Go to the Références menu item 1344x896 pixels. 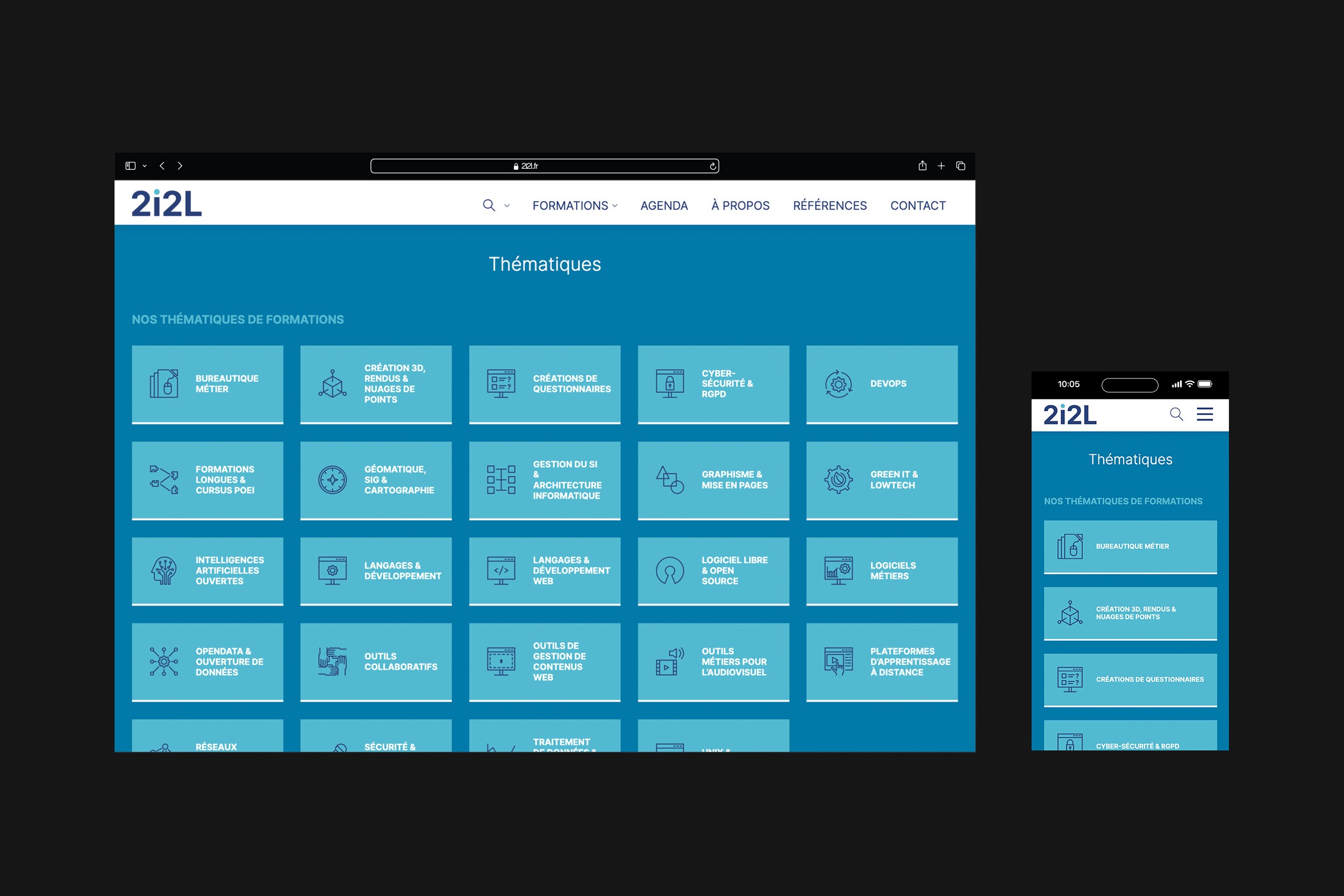coord(829,206)
